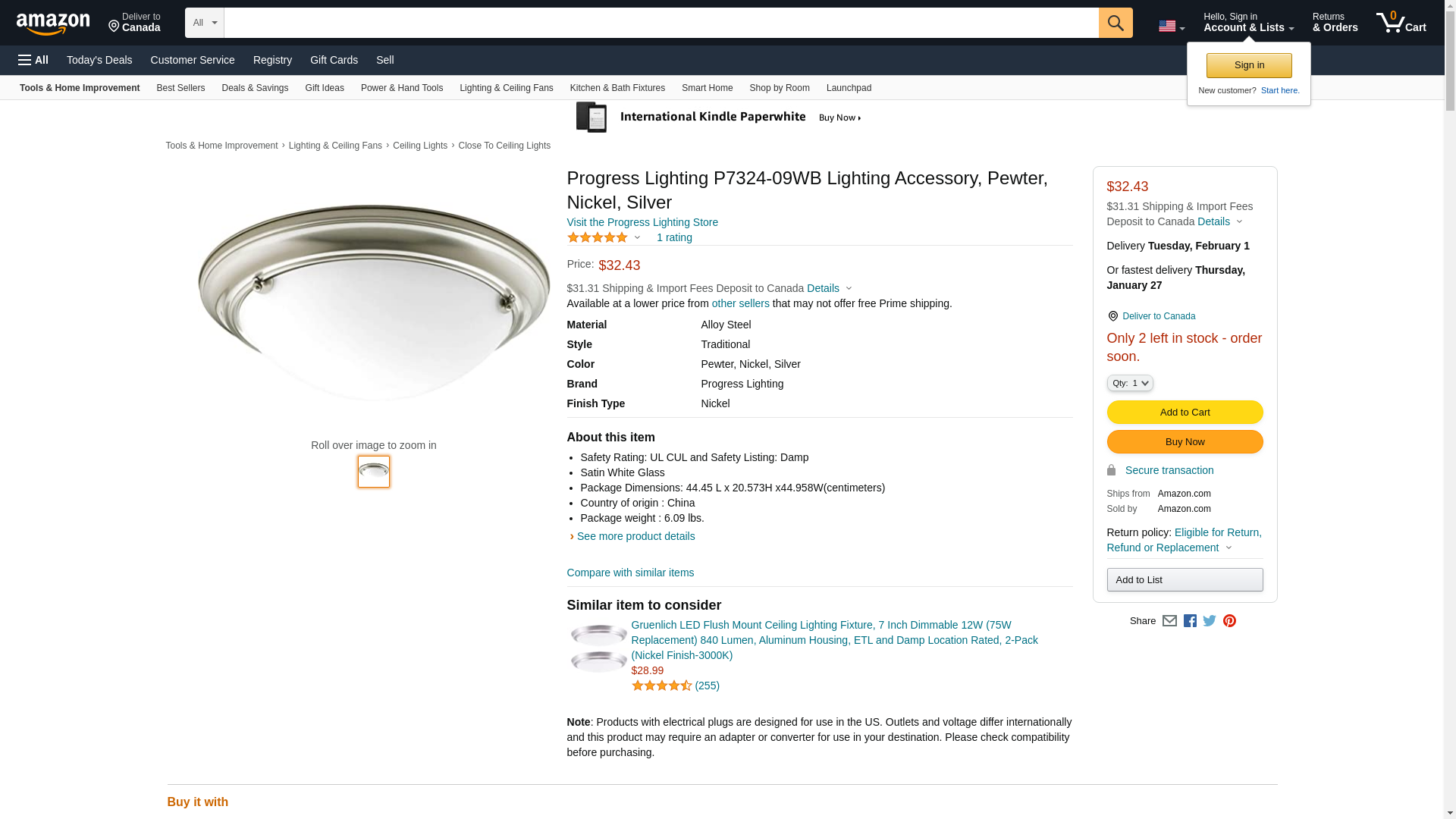Click the search magnifier button

click(x=1115, y=23)
